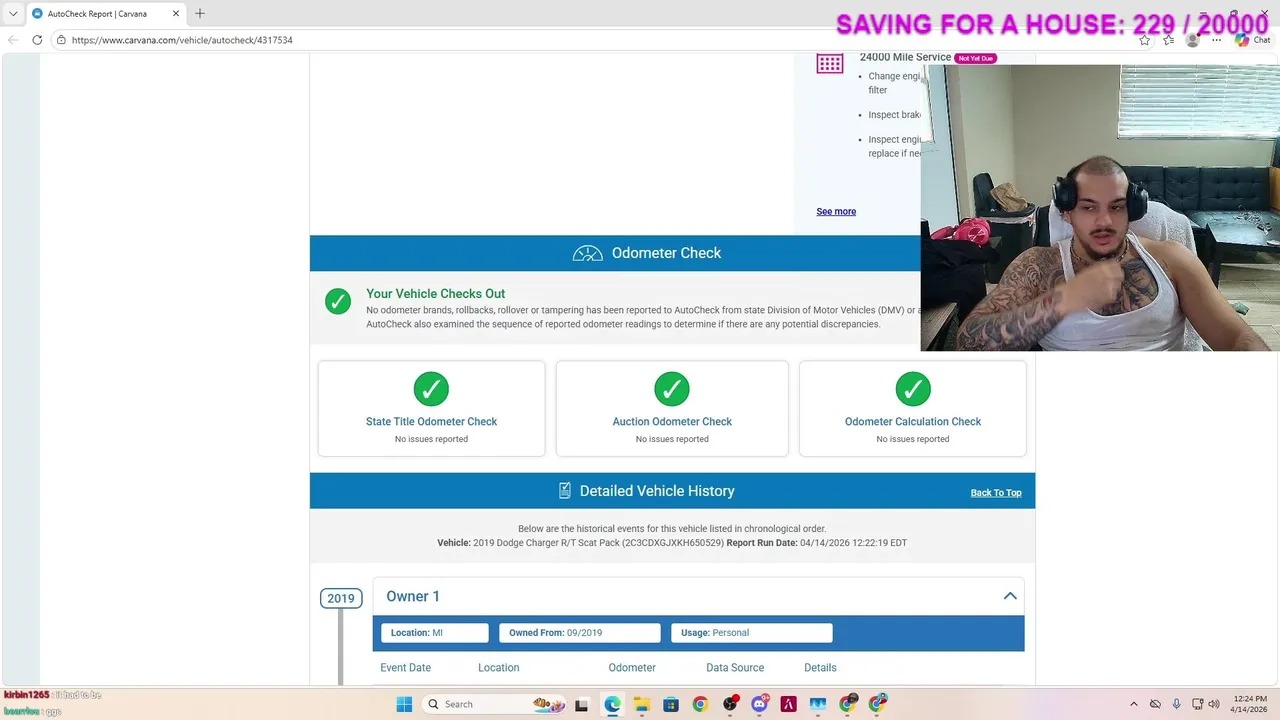Show hidden system tray icons

[1133, 704]
